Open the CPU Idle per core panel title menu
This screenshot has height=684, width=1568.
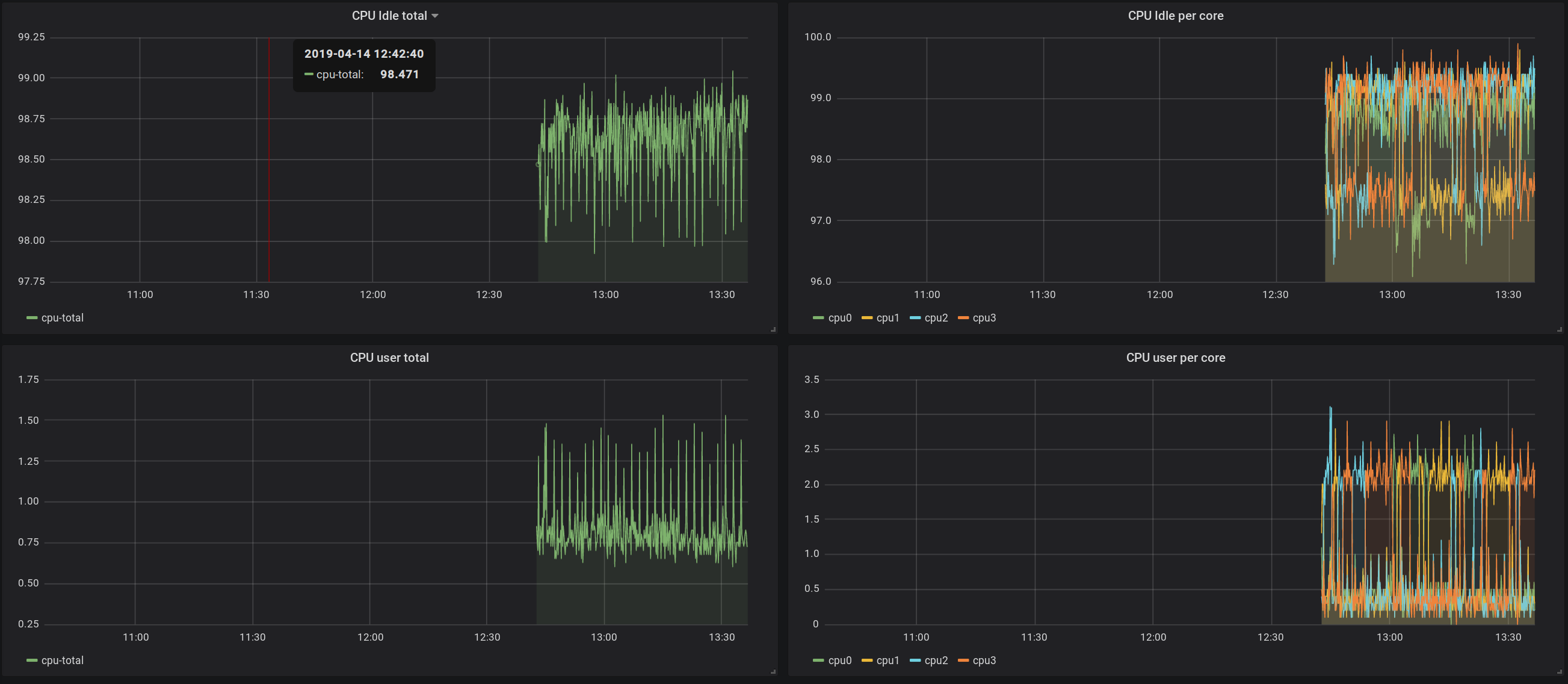[x=1174, y=16]
